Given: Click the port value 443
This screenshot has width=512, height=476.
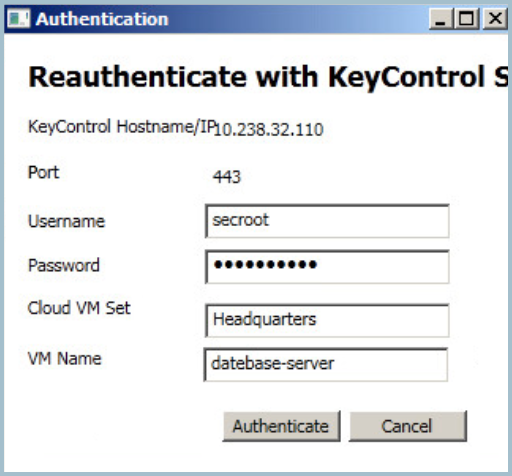Looking at the screenshot, I should [x=227, y=177].
